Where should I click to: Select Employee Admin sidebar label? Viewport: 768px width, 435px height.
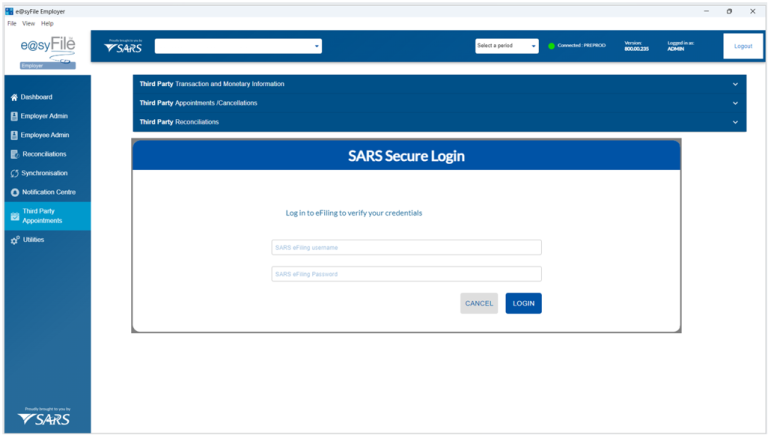pyautogui.click(x=45, y=135)
